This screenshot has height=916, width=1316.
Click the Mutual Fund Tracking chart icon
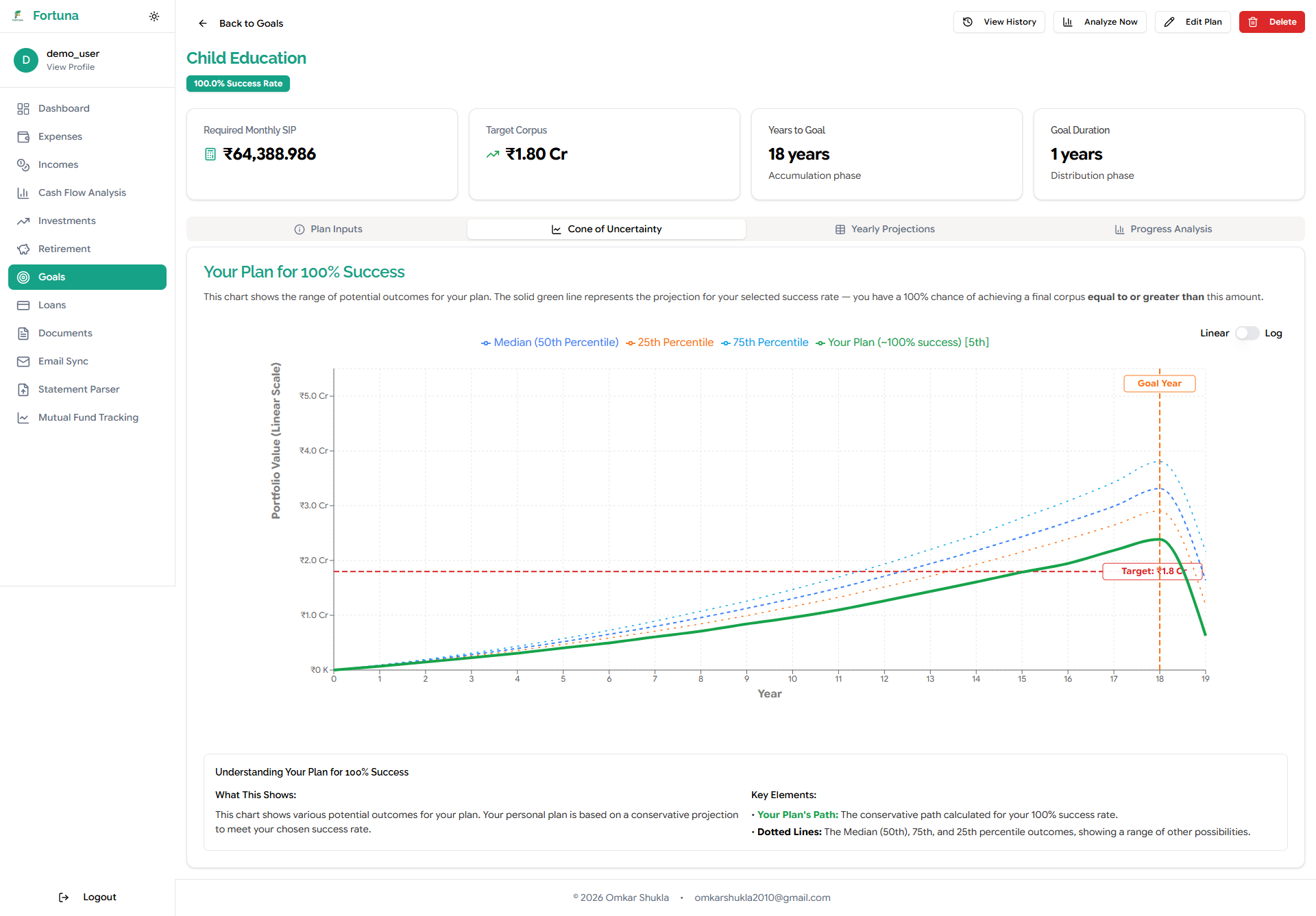click(23, 417)
